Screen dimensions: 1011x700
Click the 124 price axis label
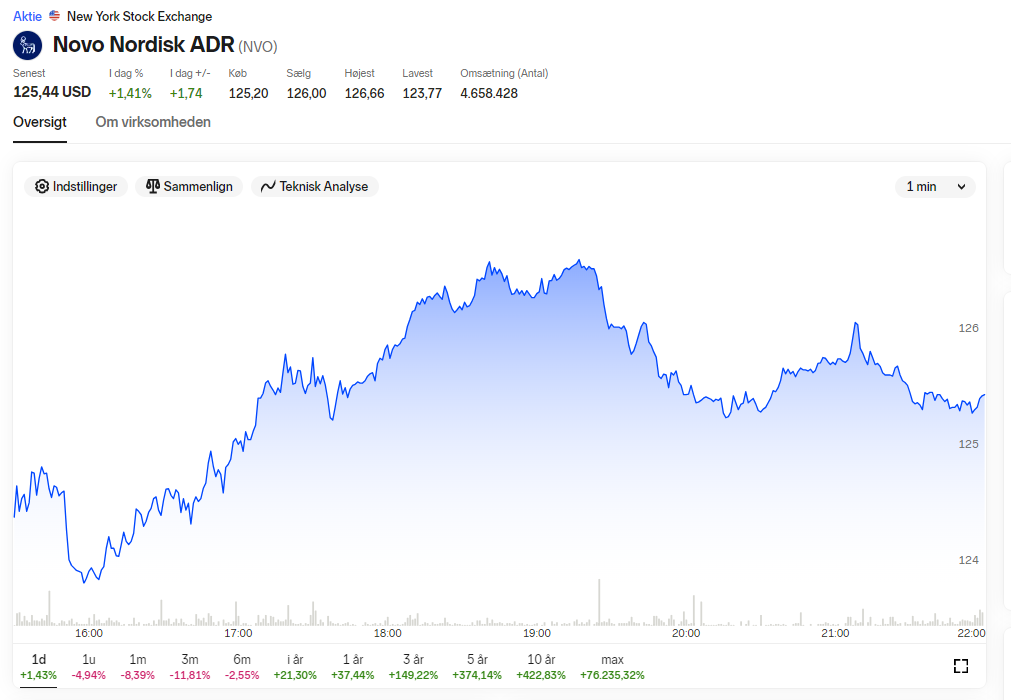968,560
